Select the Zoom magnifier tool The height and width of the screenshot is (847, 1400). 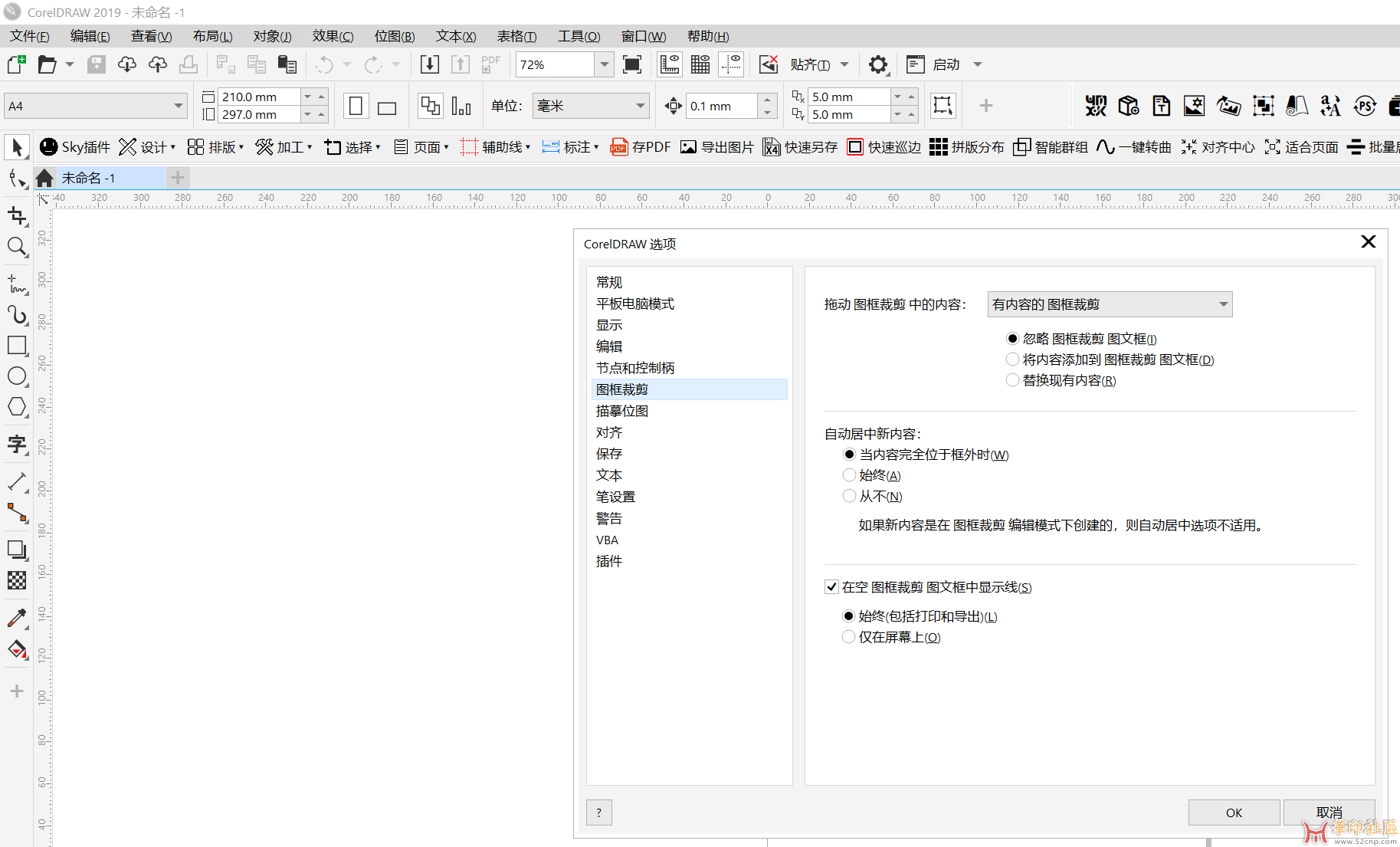click(17, 247)
